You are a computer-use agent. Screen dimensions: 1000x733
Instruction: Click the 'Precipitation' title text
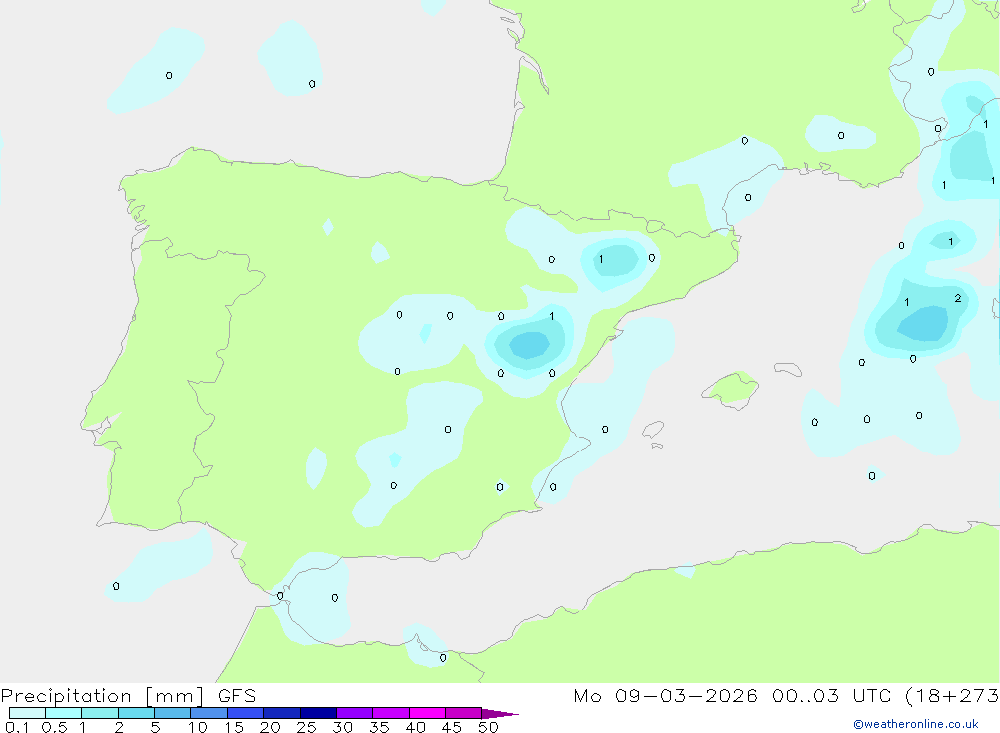pyautogui.click(x=66, y=696)
